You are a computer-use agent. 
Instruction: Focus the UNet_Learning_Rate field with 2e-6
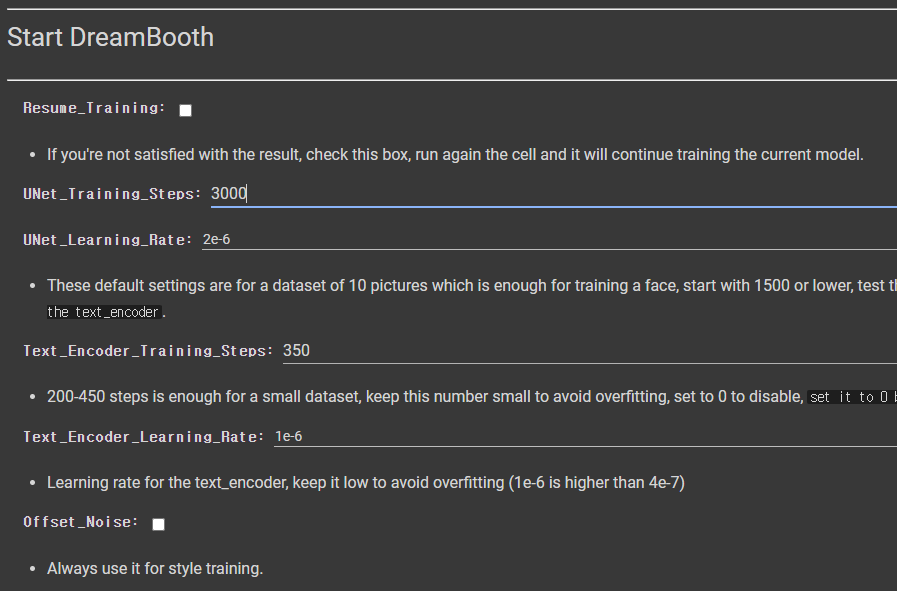click(549, 239)
